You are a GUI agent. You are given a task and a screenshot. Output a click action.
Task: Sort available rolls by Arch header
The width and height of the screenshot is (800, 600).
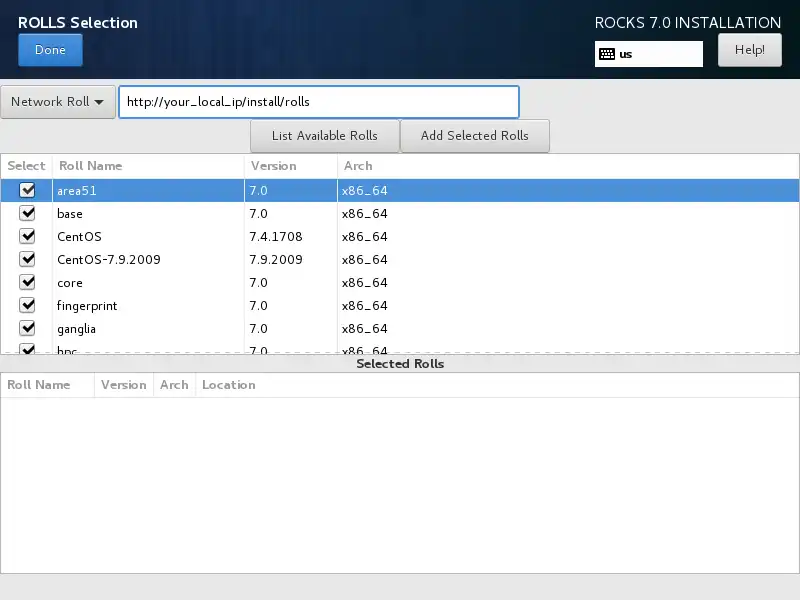[x=568, y=166]
